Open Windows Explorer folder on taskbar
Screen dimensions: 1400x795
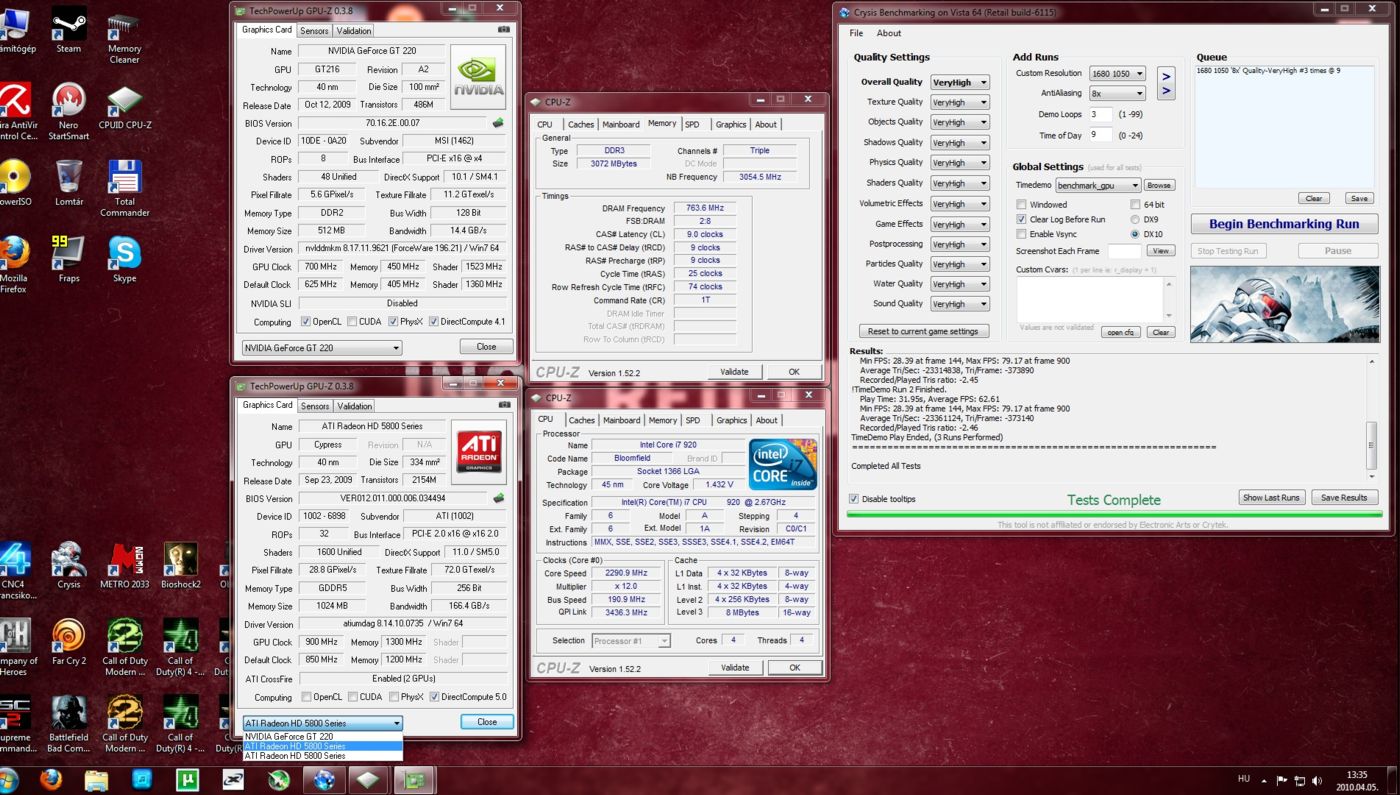point(96,779)
